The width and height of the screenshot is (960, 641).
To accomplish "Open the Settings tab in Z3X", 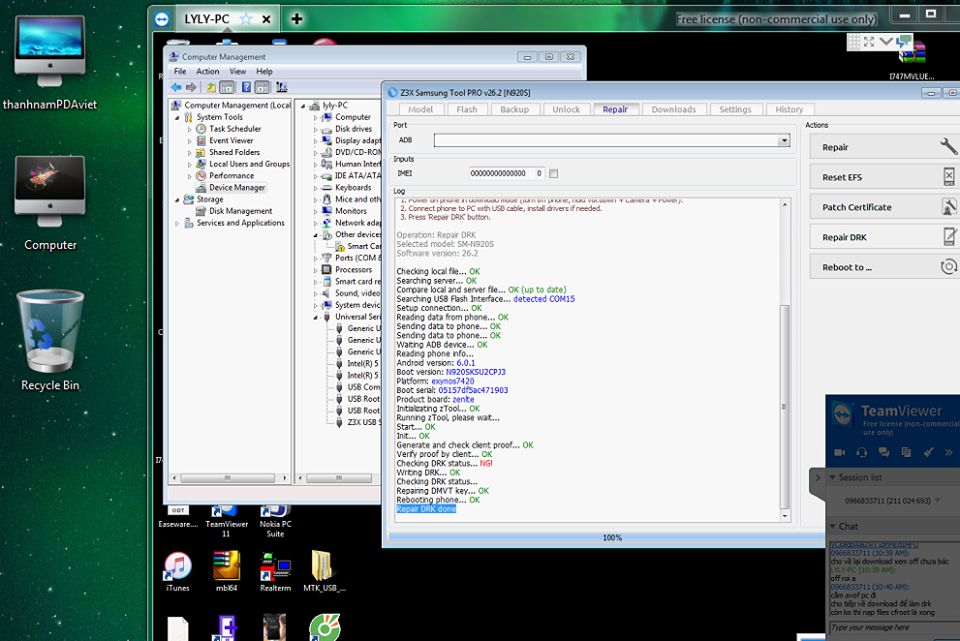I will (735, 109).
